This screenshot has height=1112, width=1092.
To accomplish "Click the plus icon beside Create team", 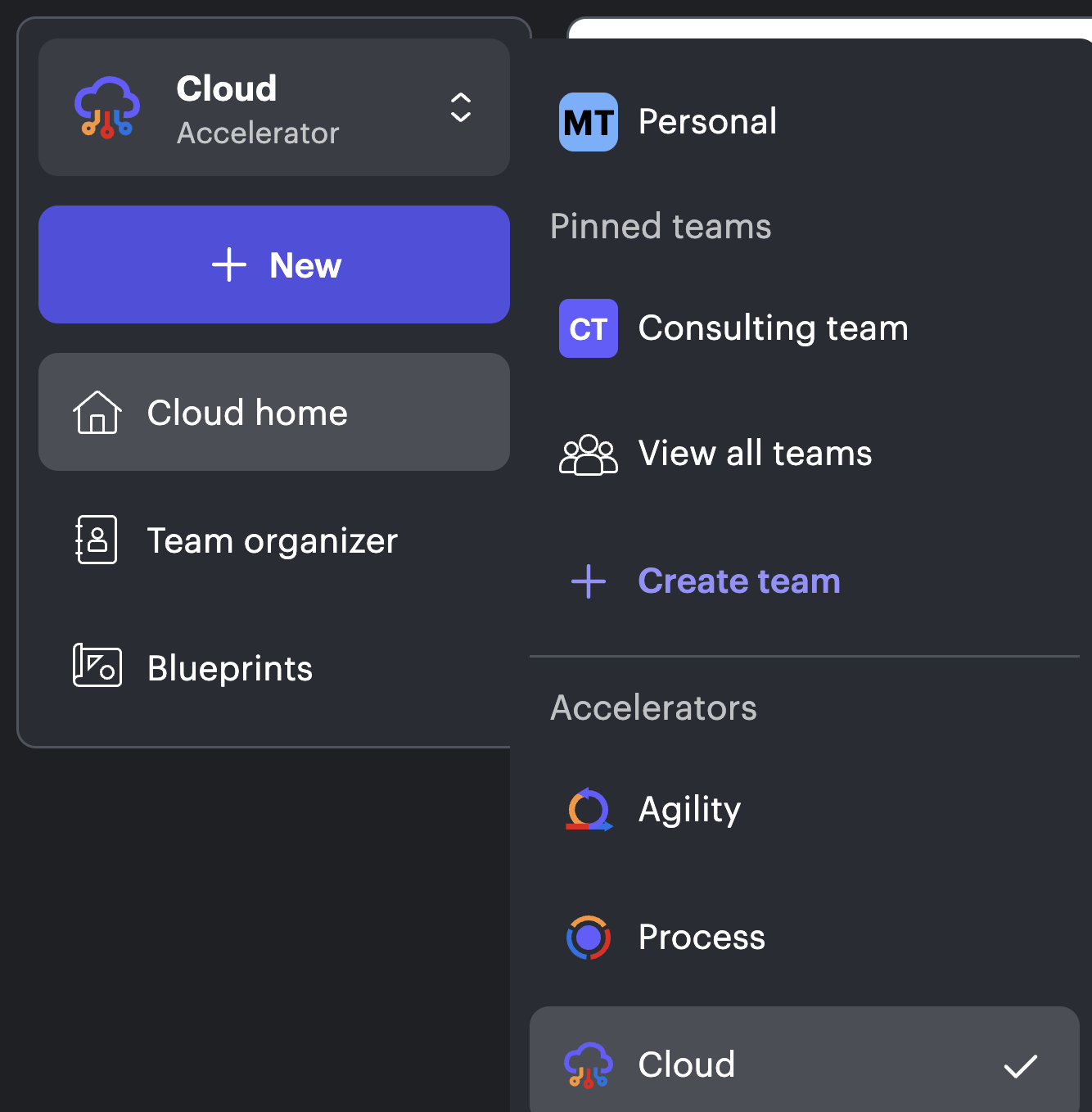I will click(588, 581).
